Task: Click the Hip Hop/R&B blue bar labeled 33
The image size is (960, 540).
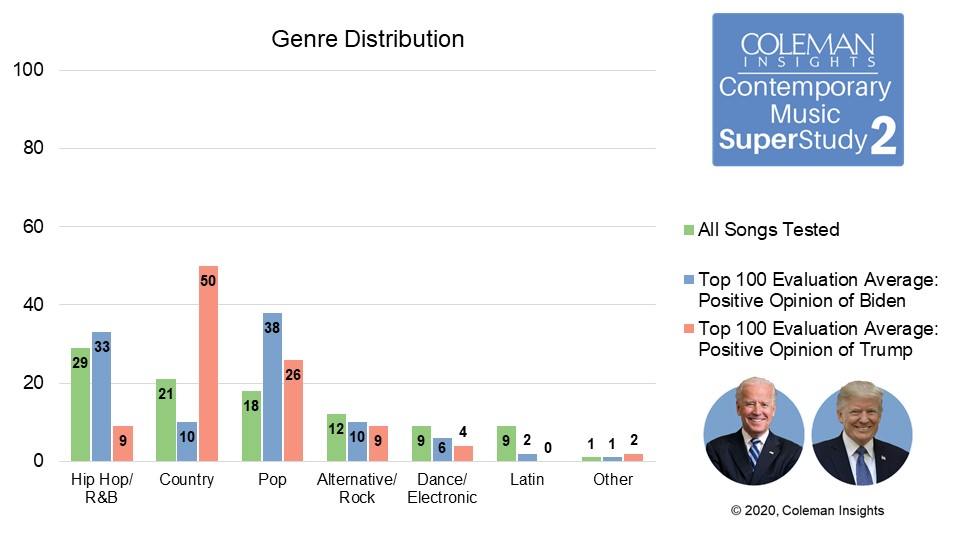Action: pyautogui.click(x=101, y=396)
